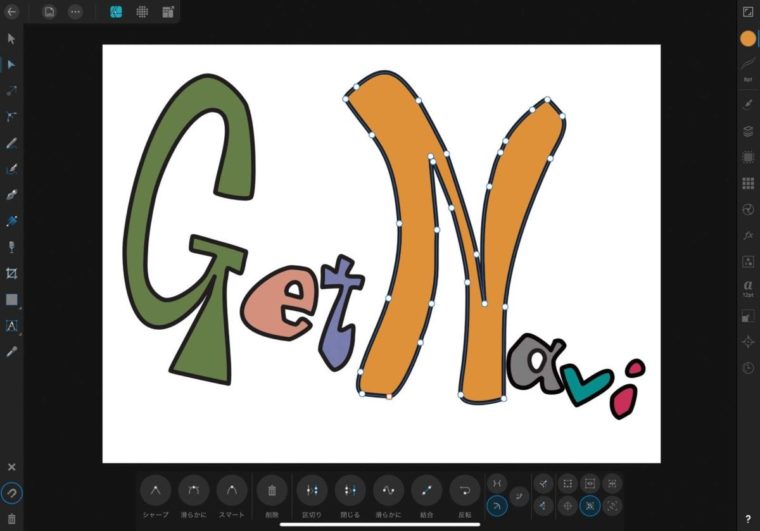
Task: Tap the 滑らかに button next to シャープ
Action: [x=193, y=491]
